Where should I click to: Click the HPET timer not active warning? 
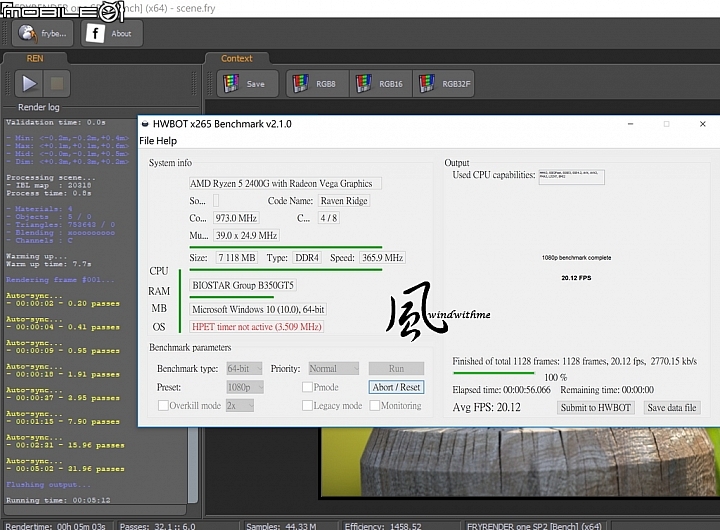257,327
